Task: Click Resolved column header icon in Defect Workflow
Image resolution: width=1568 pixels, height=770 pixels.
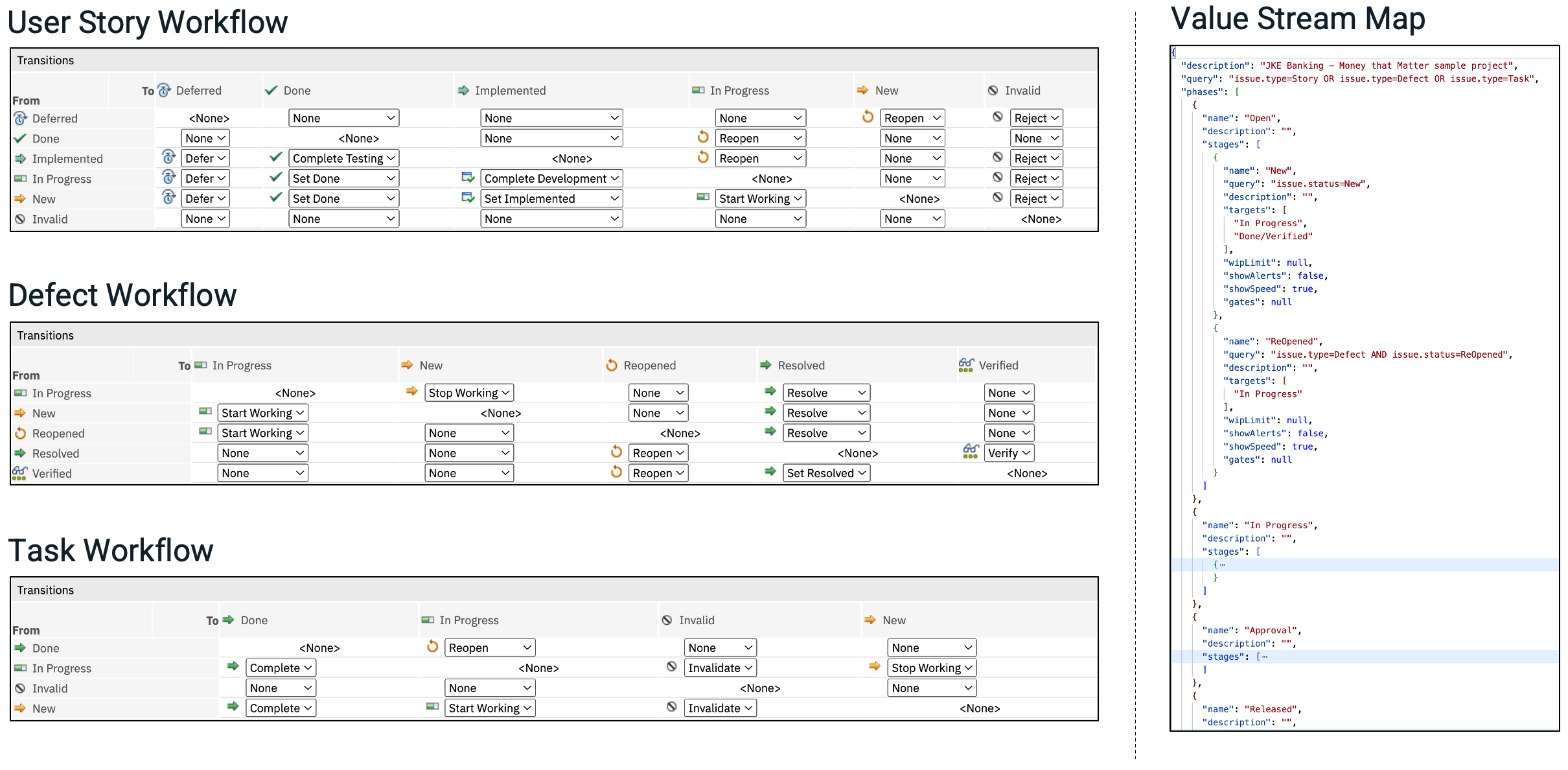Action: pyautogui.click(x=766, y=365)
